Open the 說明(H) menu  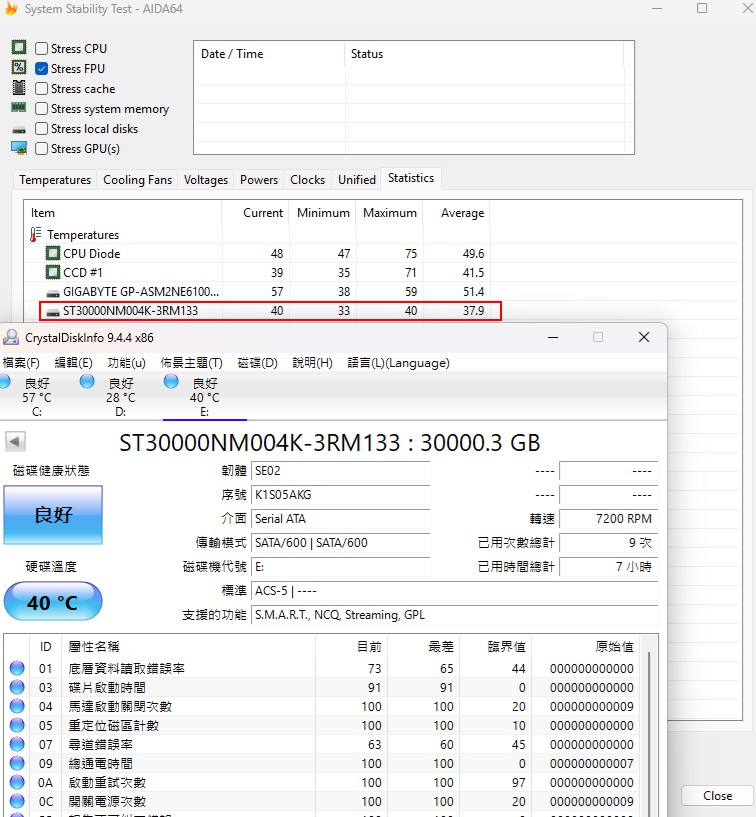(312, 363)
